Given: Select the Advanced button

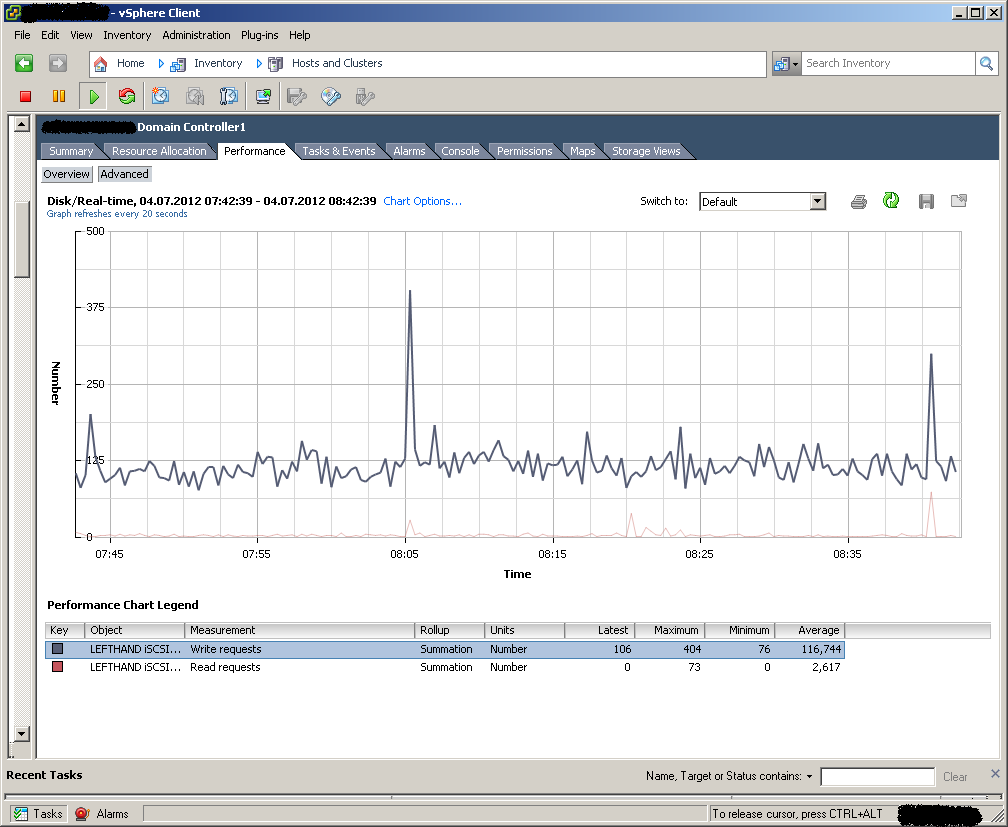Looking at the screenshot, I should pyautogui.click(x=125, y=174).
